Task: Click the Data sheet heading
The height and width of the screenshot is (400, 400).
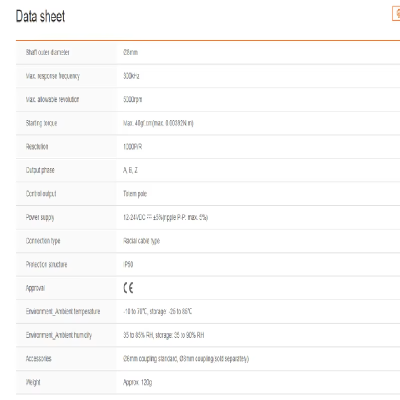Action: pyautogui.click(x=40, y=16)
